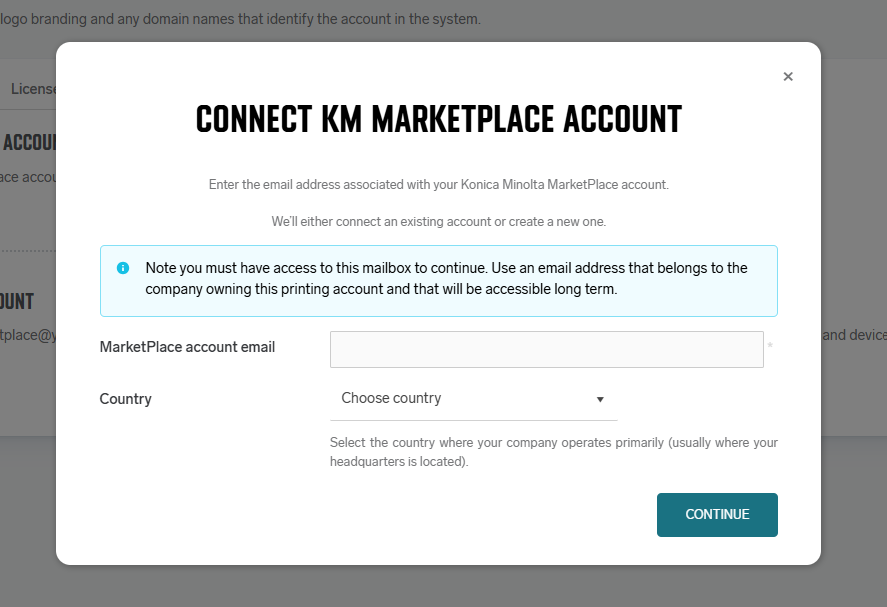Click the blue info icon in the note
Image resolution: width=887 pixels, height=607 pixels.
pyautogui.click(x=123, y=268)
